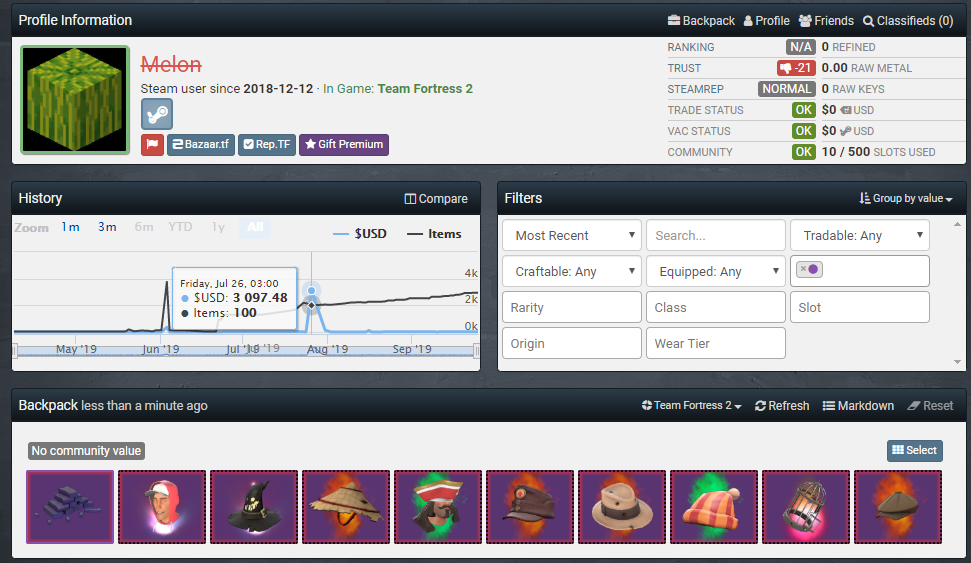Click the highlighted data point on chart

(x=311, y=290)
